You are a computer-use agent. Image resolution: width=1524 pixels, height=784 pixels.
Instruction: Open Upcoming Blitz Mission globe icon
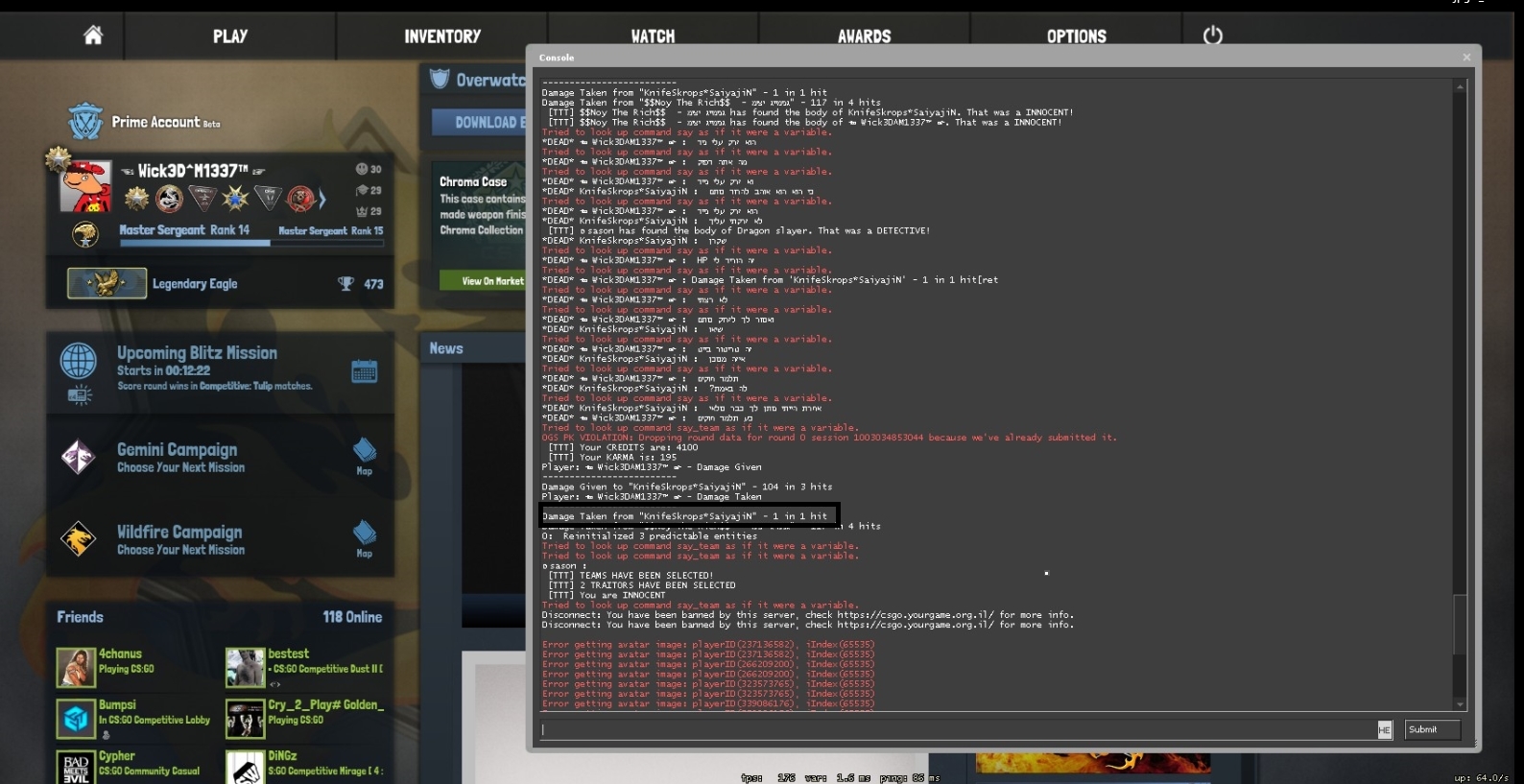point(79,361)
